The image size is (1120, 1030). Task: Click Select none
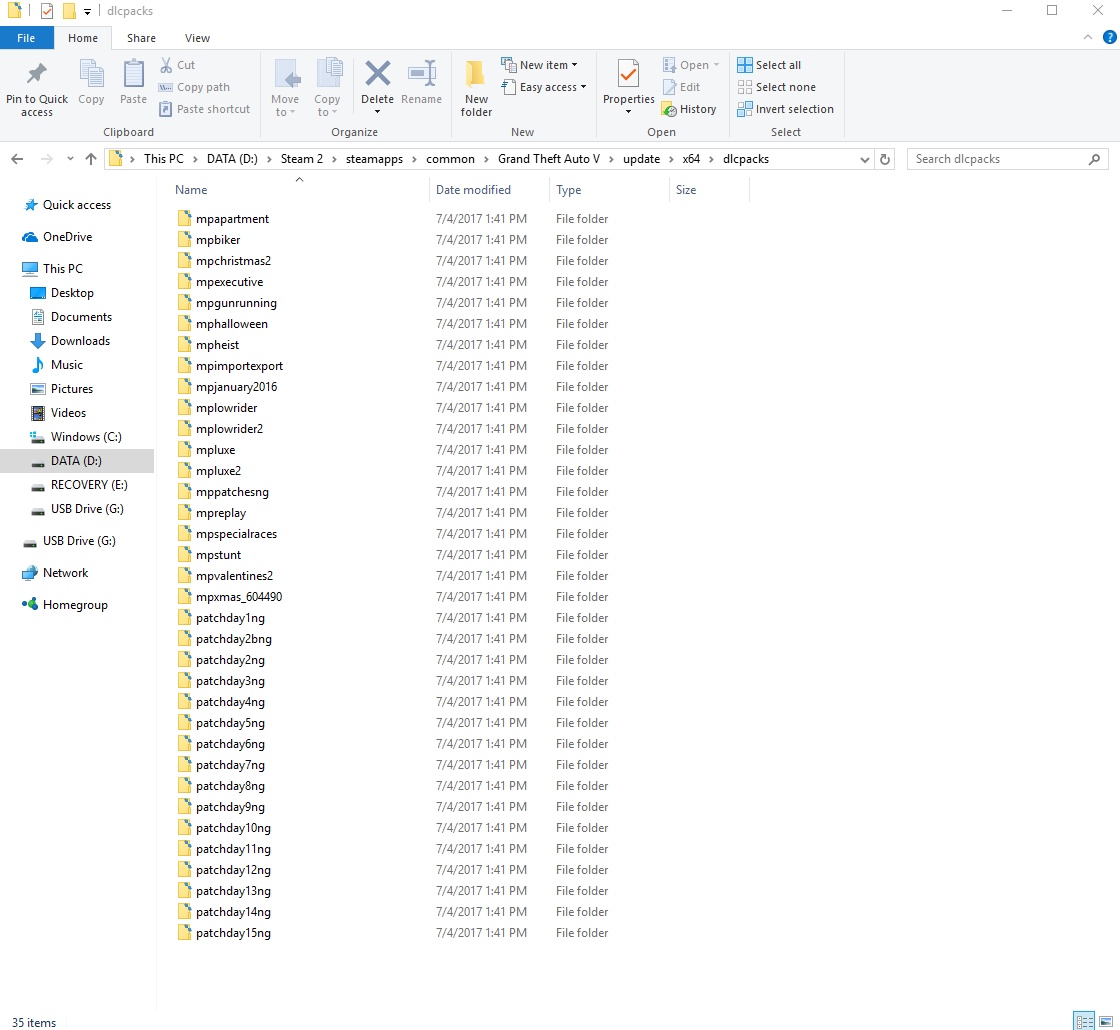click(x=776, y=87)
